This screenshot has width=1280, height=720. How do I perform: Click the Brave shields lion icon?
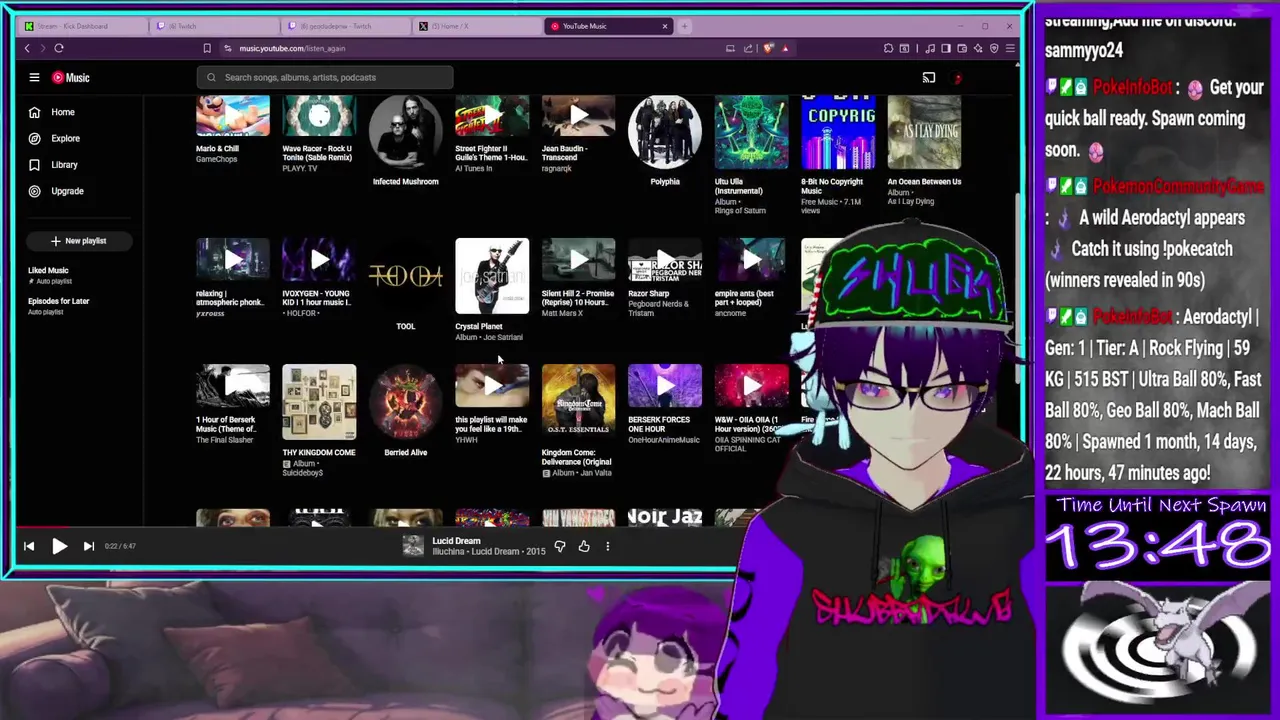pyautogui.click(x=768, y=48)
